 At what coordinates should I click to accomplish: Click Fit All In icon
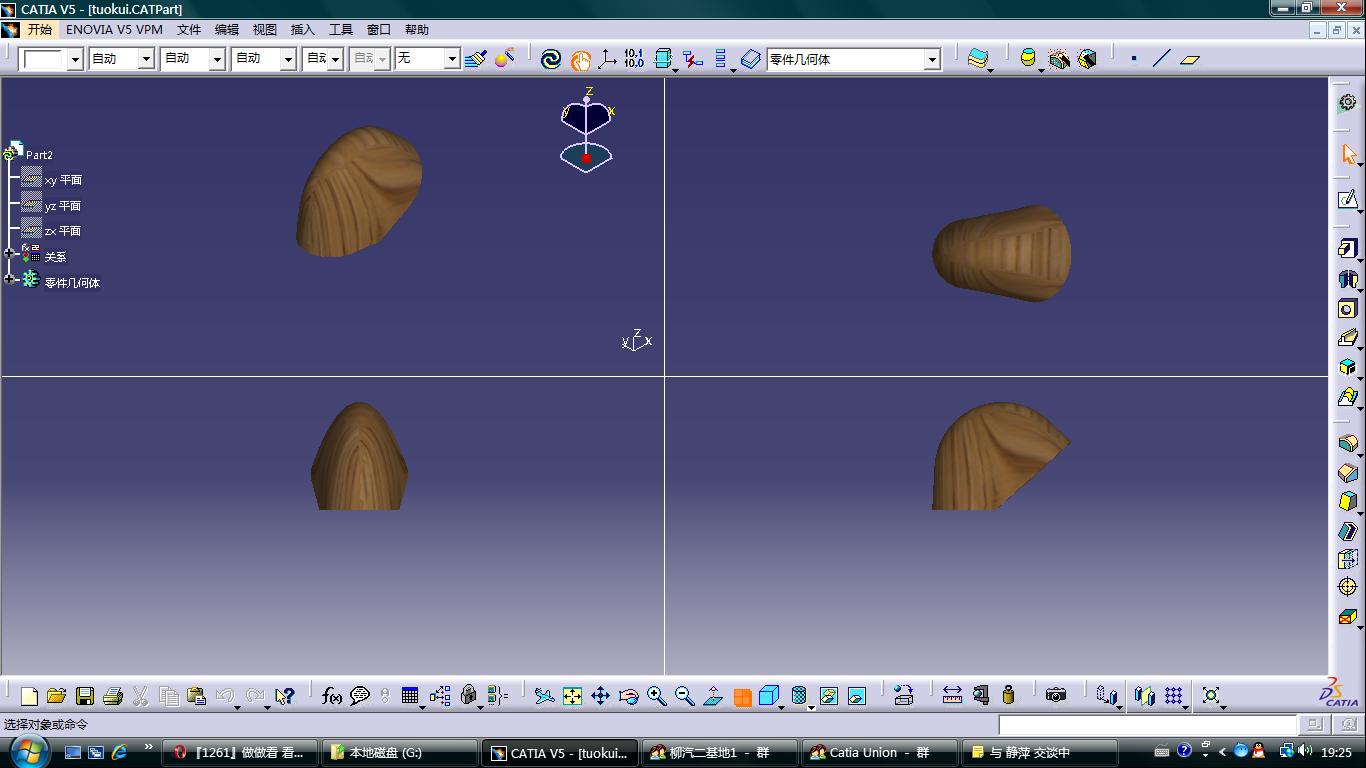572,696
